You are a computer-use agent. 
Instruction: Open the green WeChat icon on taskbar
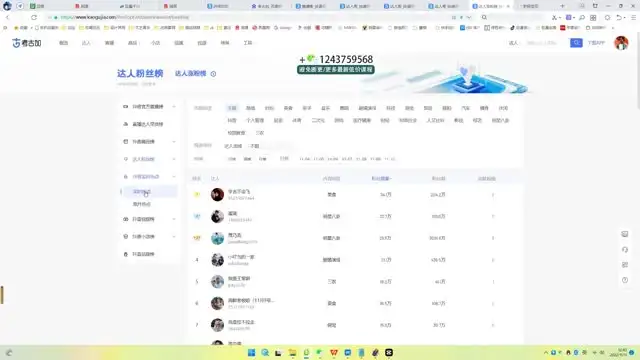[x=320, y=353]
